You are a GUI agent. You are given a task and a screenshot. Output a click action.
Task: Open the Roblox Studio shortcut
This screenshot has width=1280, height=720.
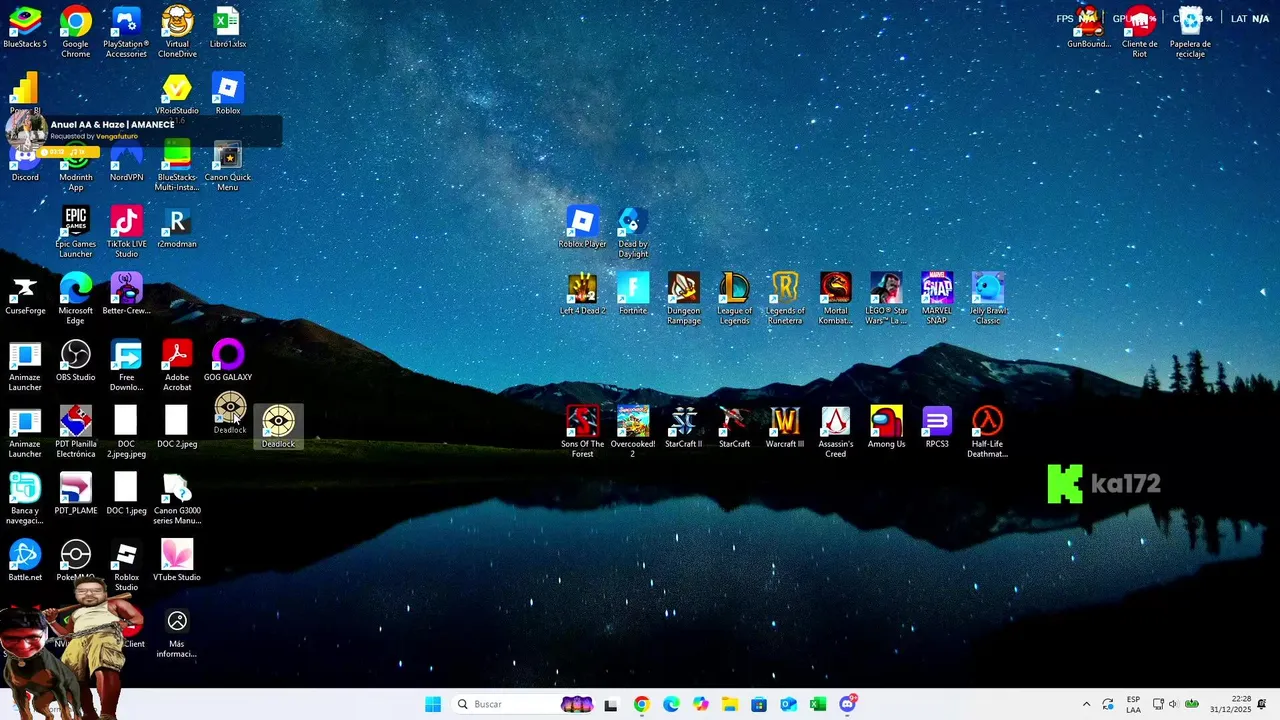click(x=126, y=566)
